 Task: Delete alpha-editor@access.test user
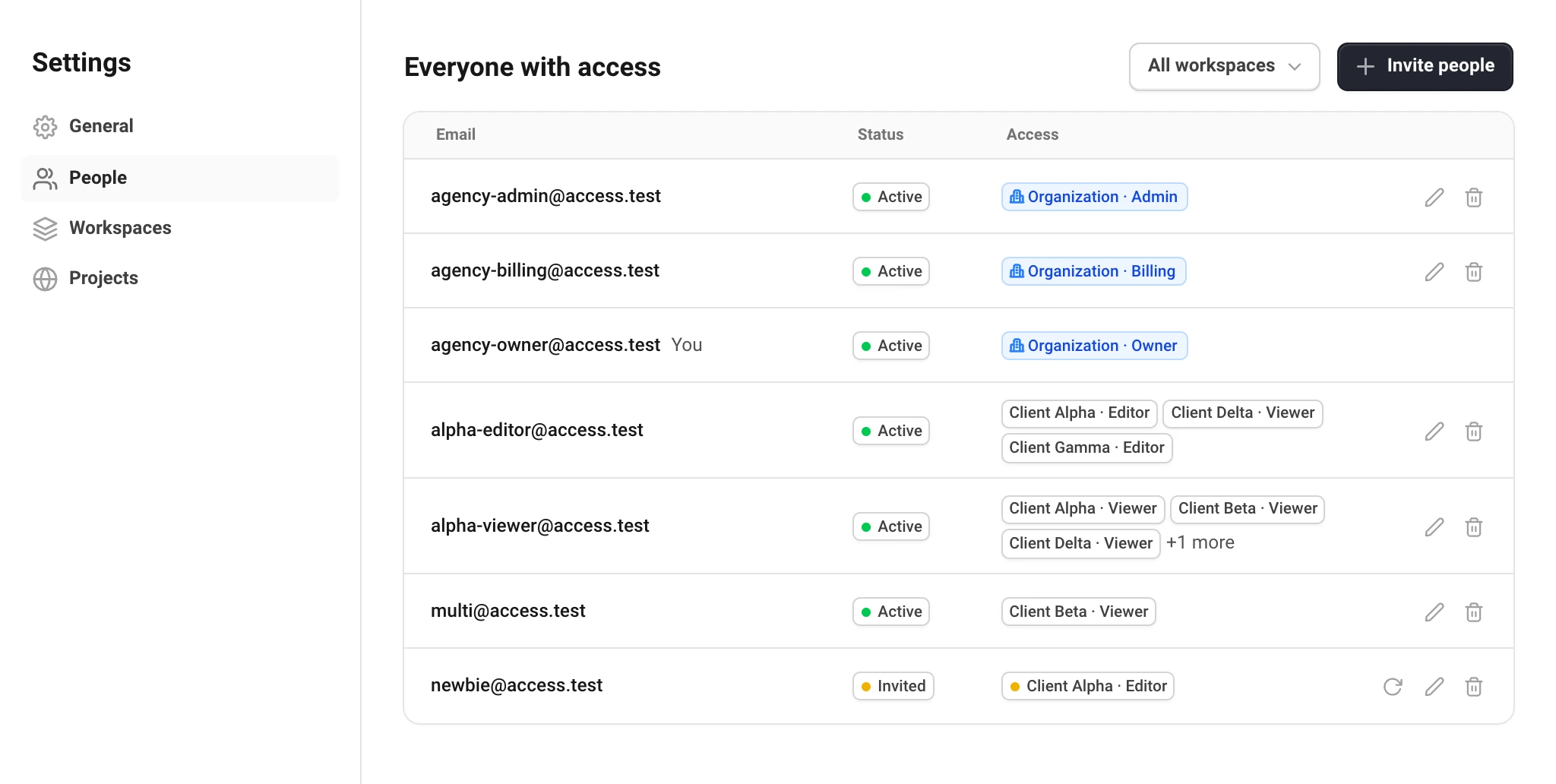[x=1473, y=432]
